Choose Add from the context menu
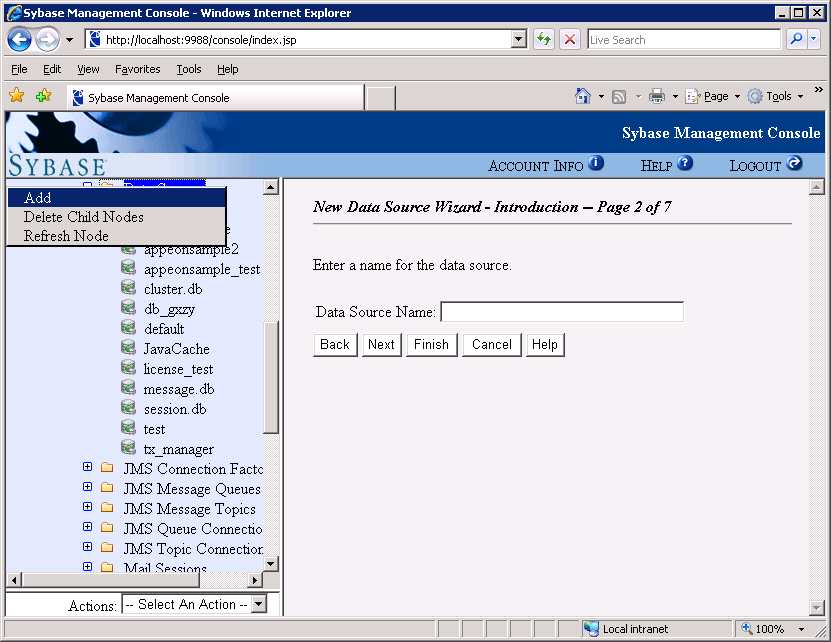Viewport: 831px width, 642px height. tap(117, 197)
